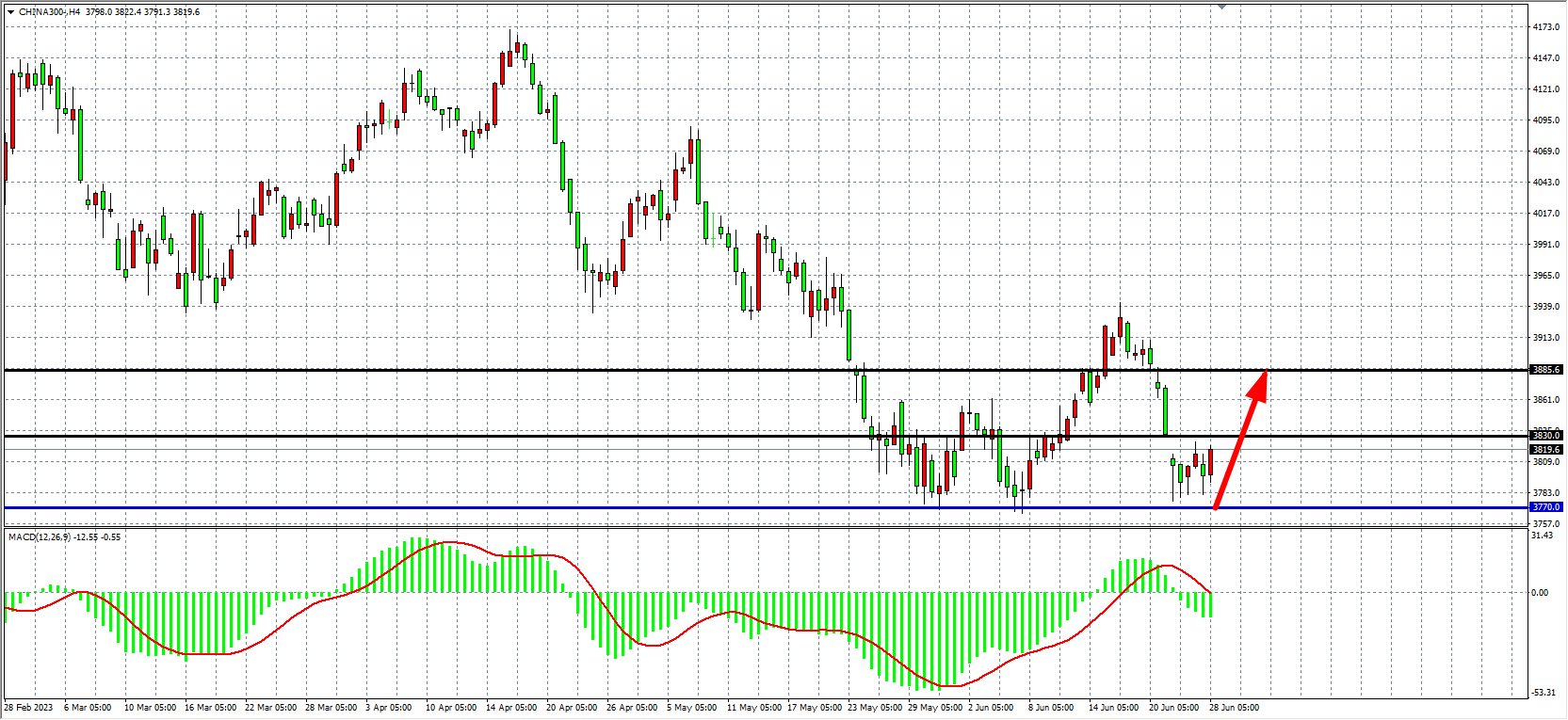Click the 23 May 05:00 time label

coord(875,708)
